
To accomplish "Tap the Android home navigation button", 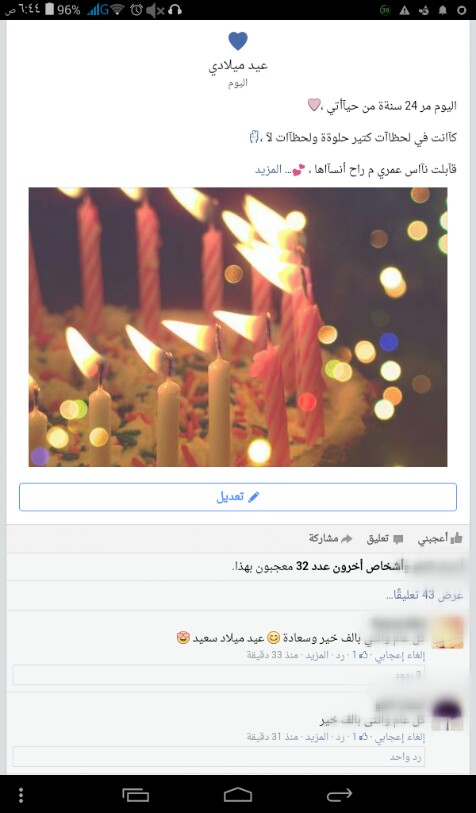I will 238,794.
